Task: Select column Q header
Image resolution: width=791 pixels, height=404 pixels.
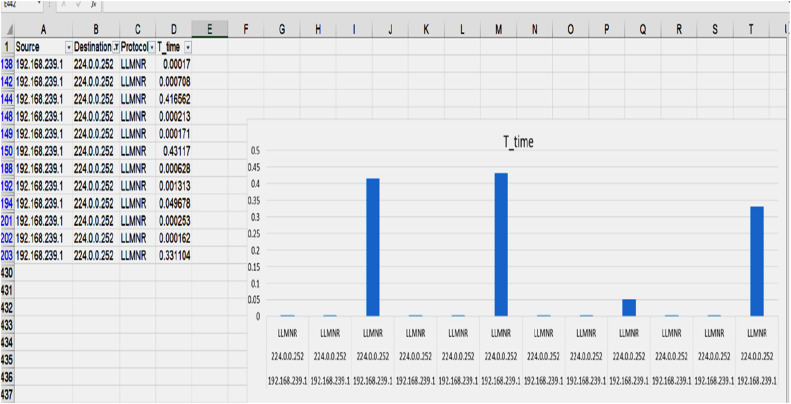Action: point(643,30)
